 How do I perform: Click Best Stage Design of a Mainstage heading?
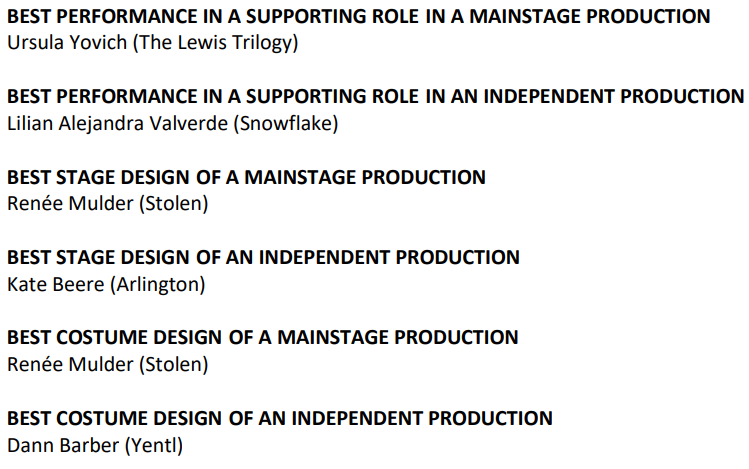coord(246,177)
